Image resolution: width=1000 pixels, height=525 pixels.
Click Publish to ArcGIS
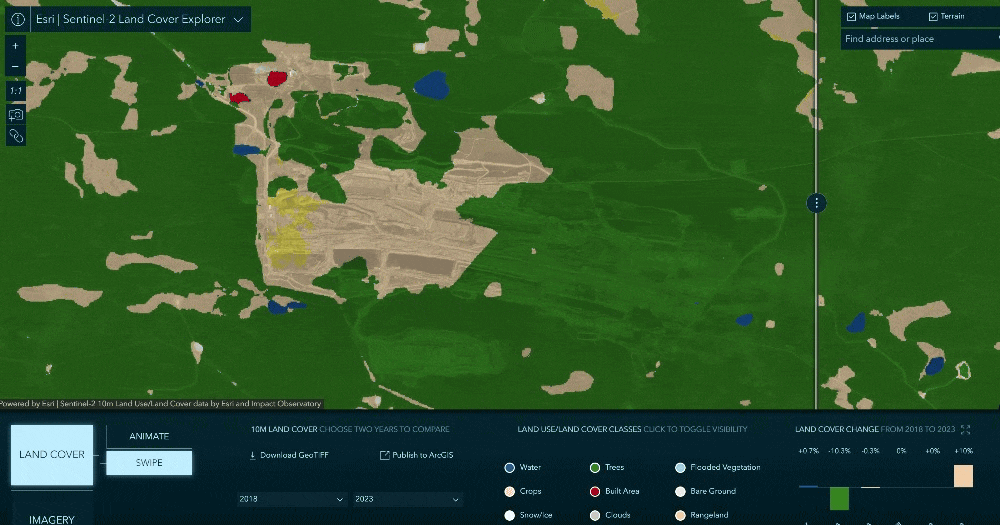click(416, 456)
